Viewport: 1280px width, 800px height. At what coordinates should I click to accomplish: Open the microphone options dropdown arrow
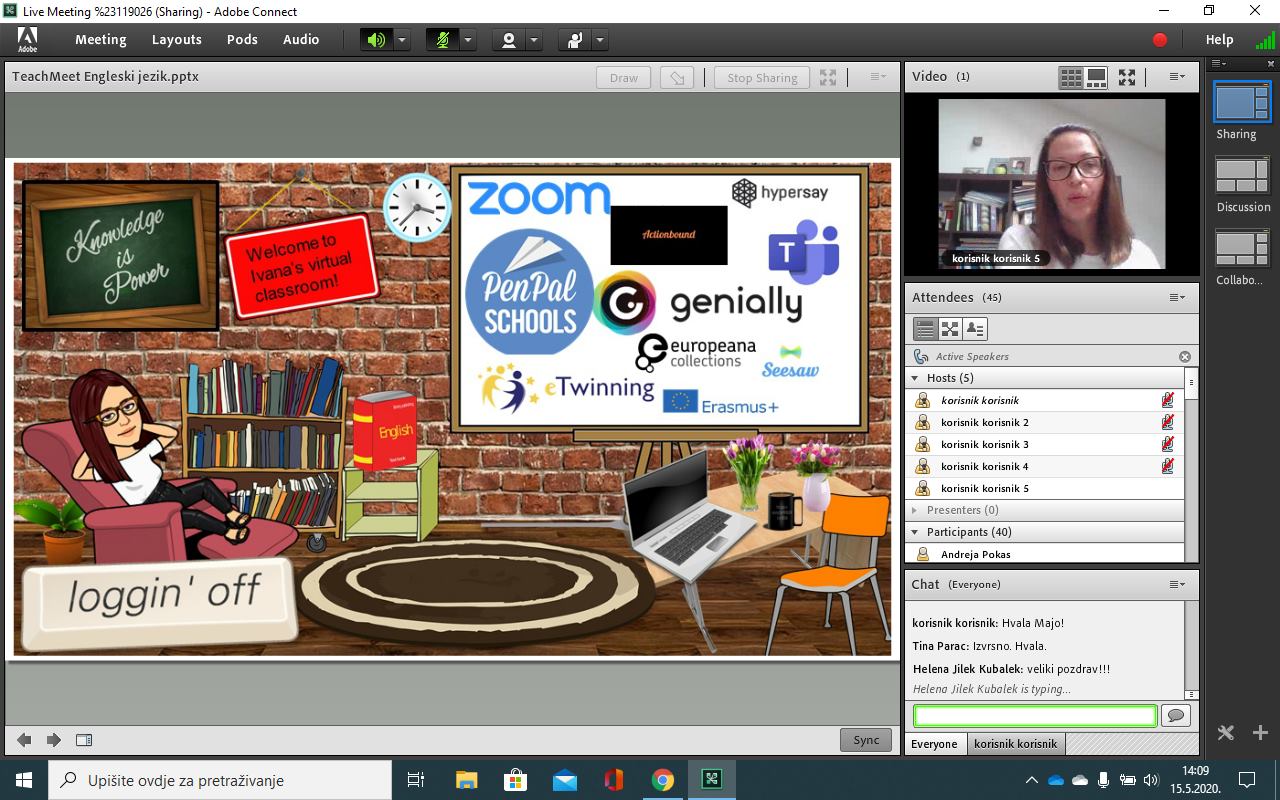468,40
